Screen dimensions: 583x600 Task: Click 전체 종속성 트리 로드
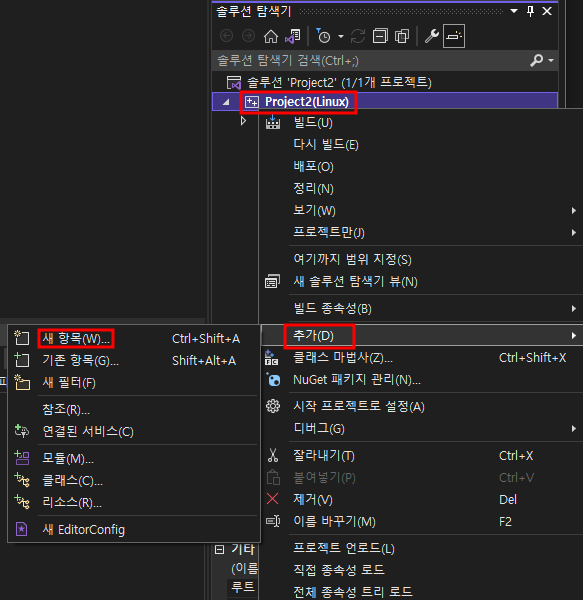[421, 592]
